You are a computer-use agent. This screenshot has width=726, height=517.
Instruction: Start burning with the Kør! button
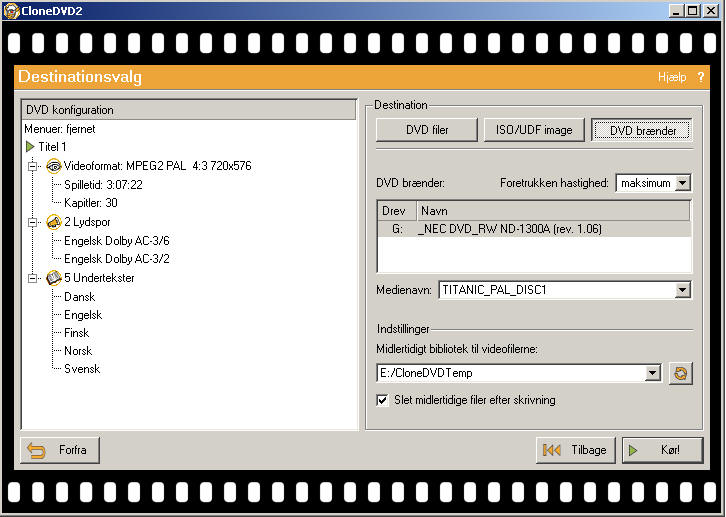click(663, 450)
